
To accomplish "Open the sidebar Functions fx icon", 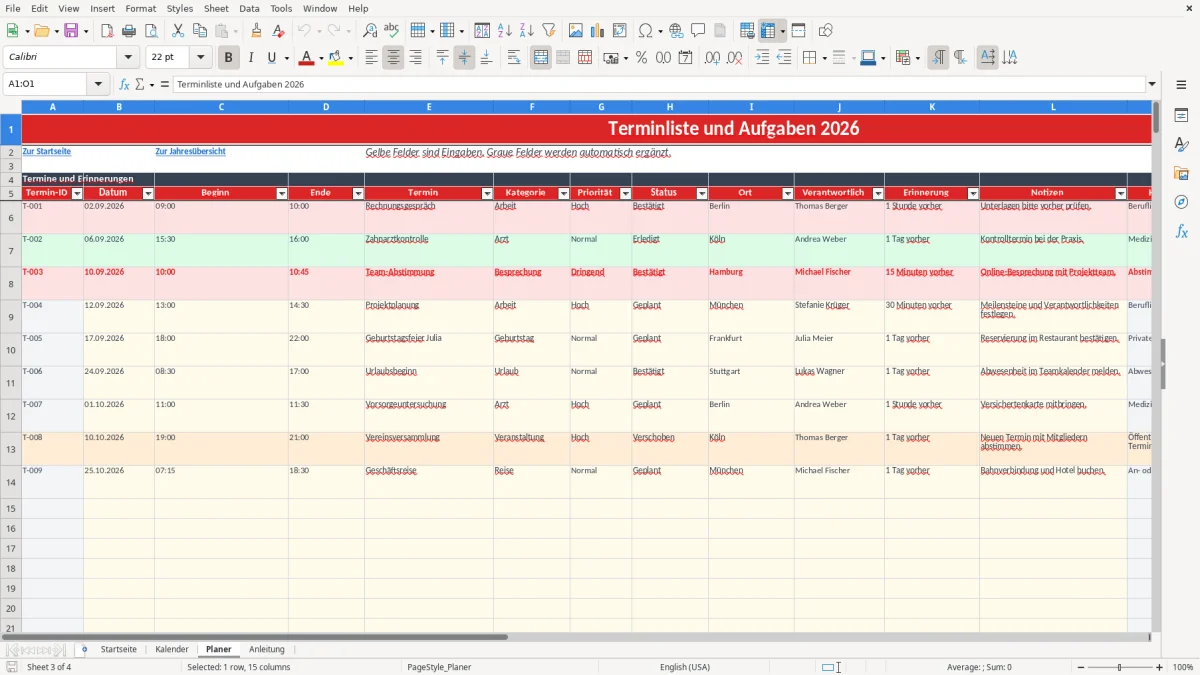I will [x=1181, y=231].
